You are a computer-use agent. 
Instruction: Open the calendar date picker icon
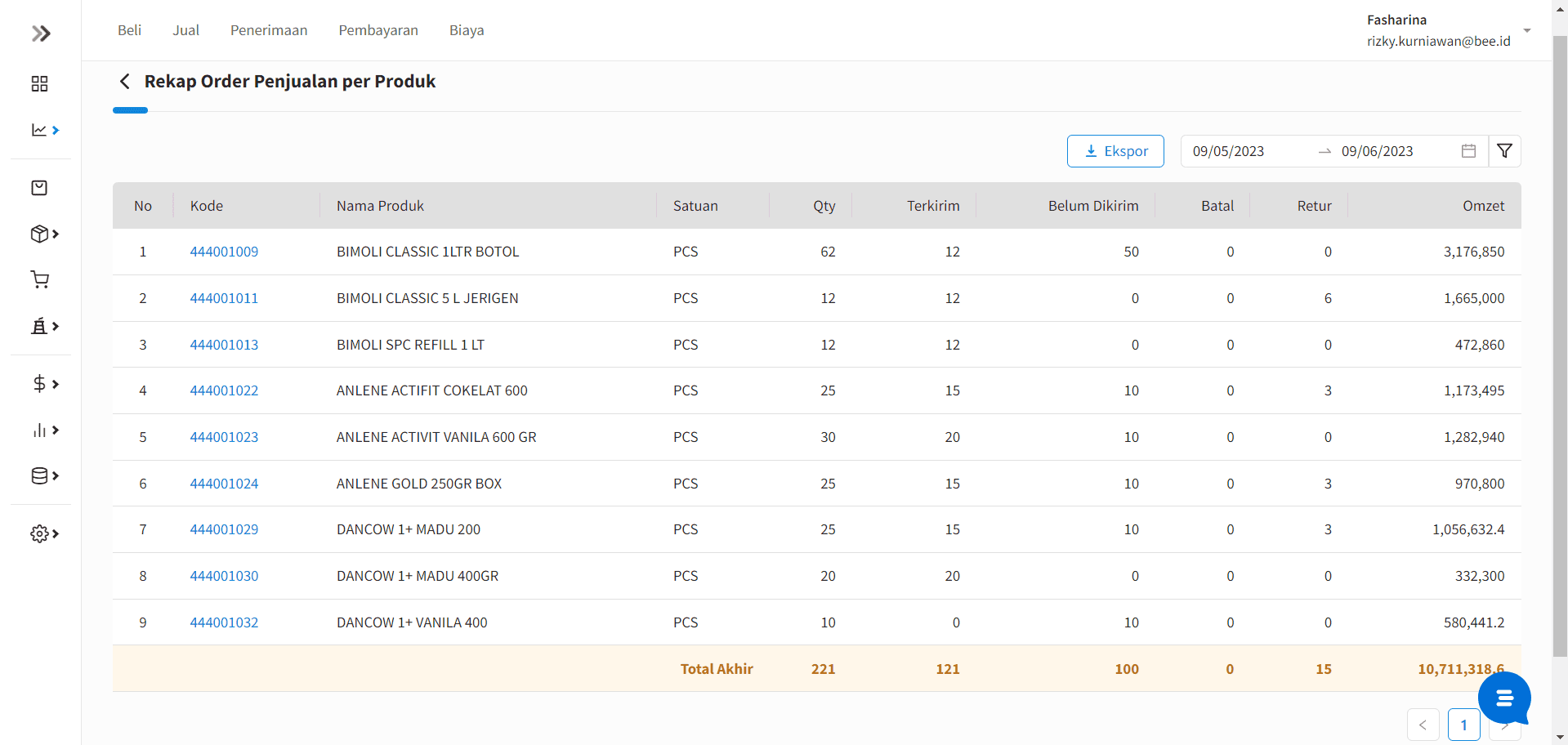pos(1468,151)
